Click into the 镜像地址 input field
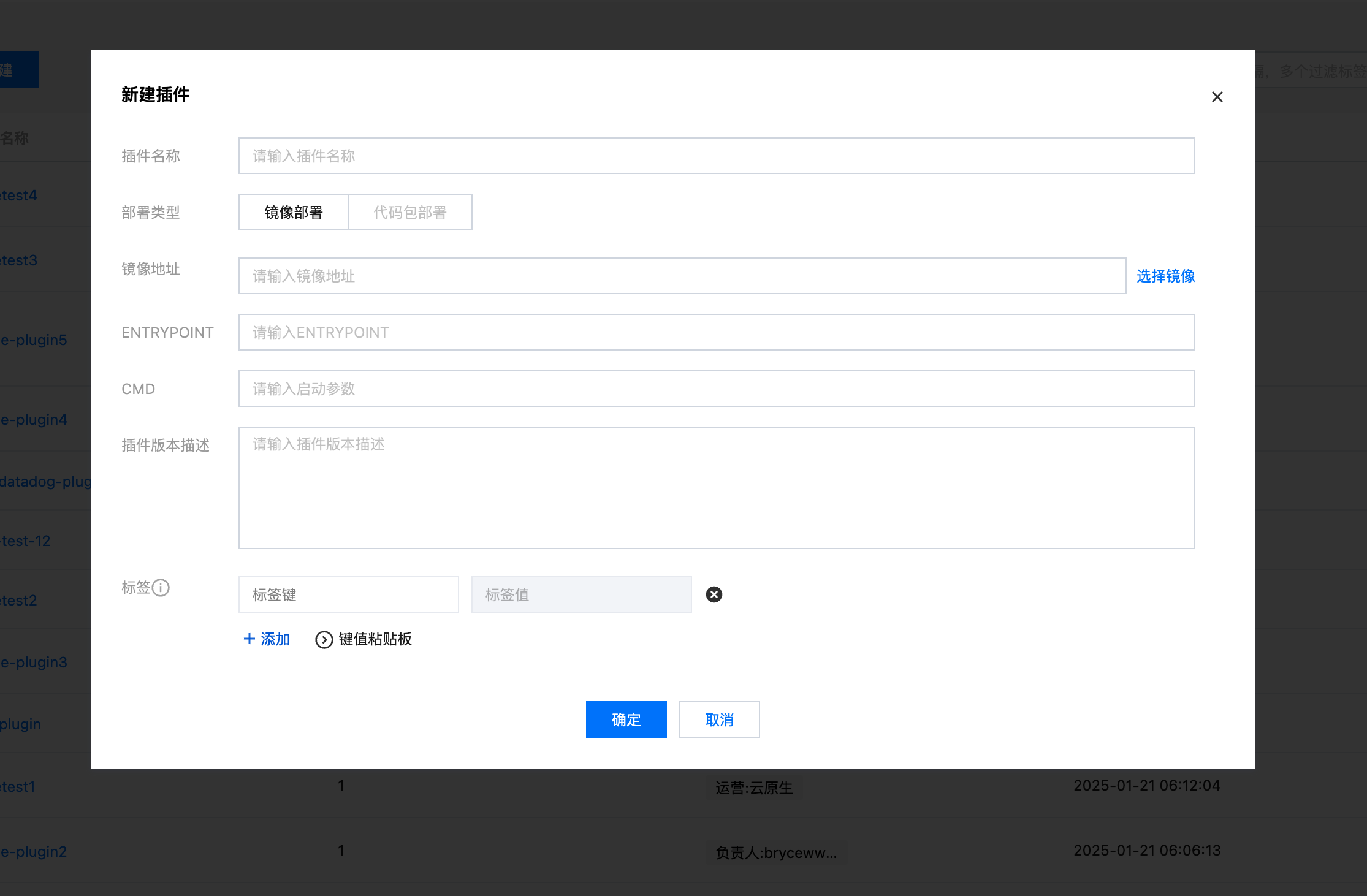 [x=682, y=276]
